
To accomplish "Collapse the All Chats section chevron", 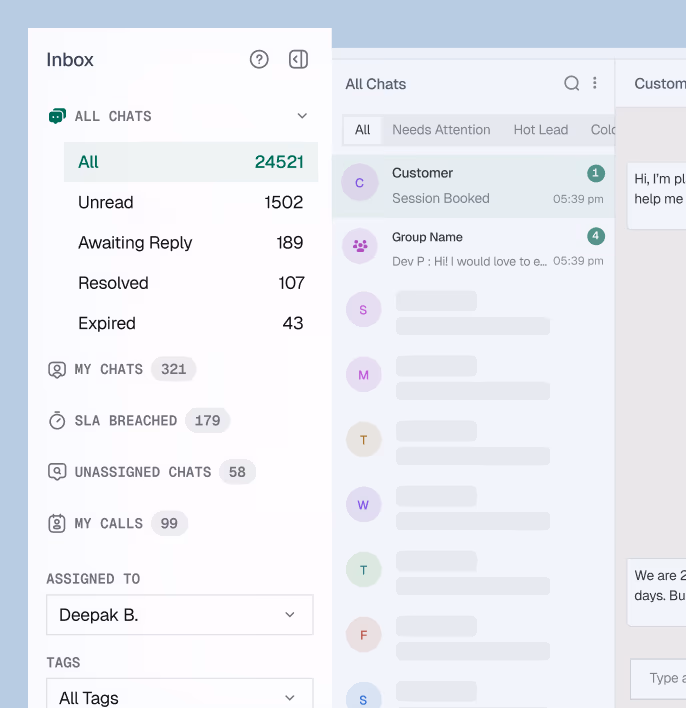I will 302,116.
